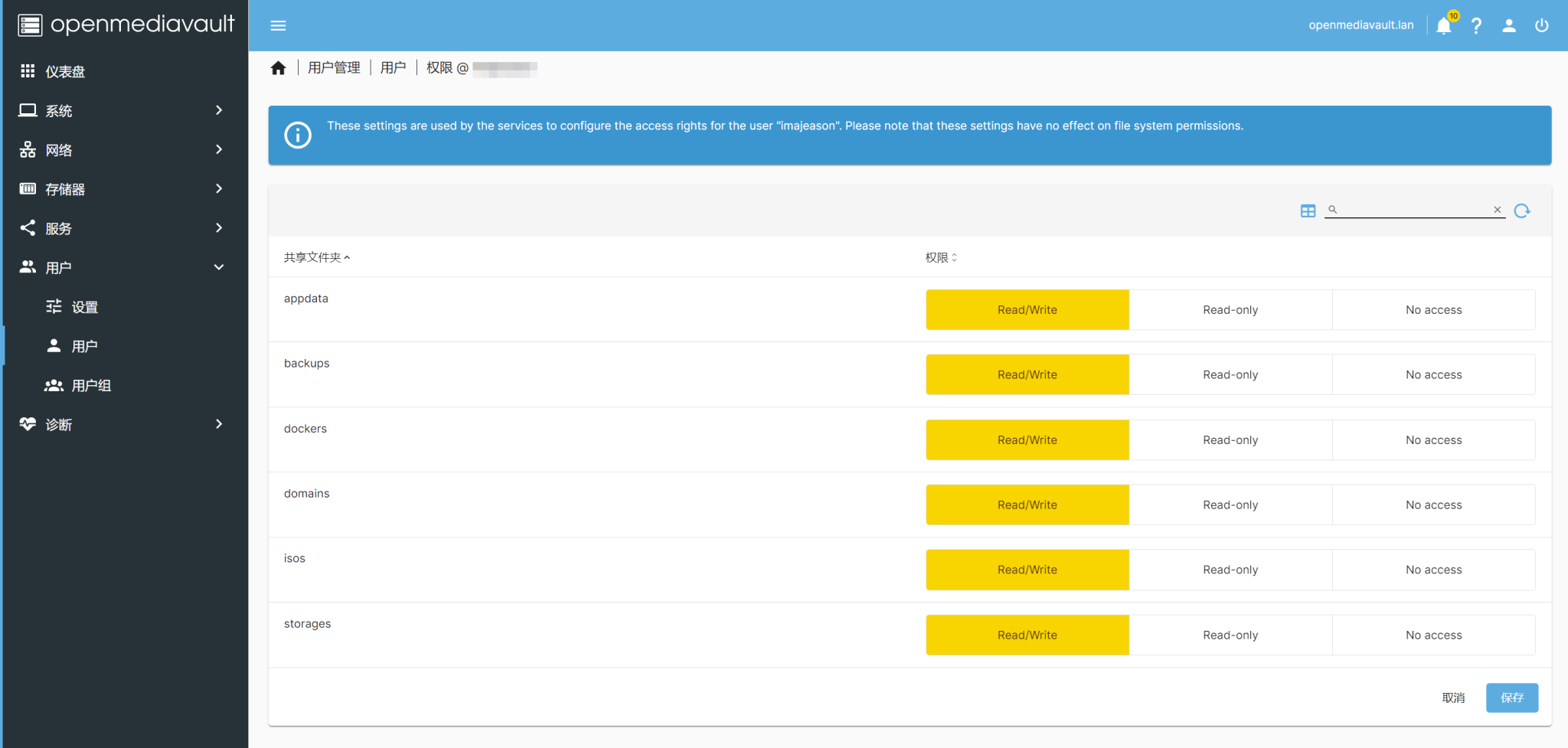
Task: Reload the permissions table with refresh icon
Action: point(1522,211)
